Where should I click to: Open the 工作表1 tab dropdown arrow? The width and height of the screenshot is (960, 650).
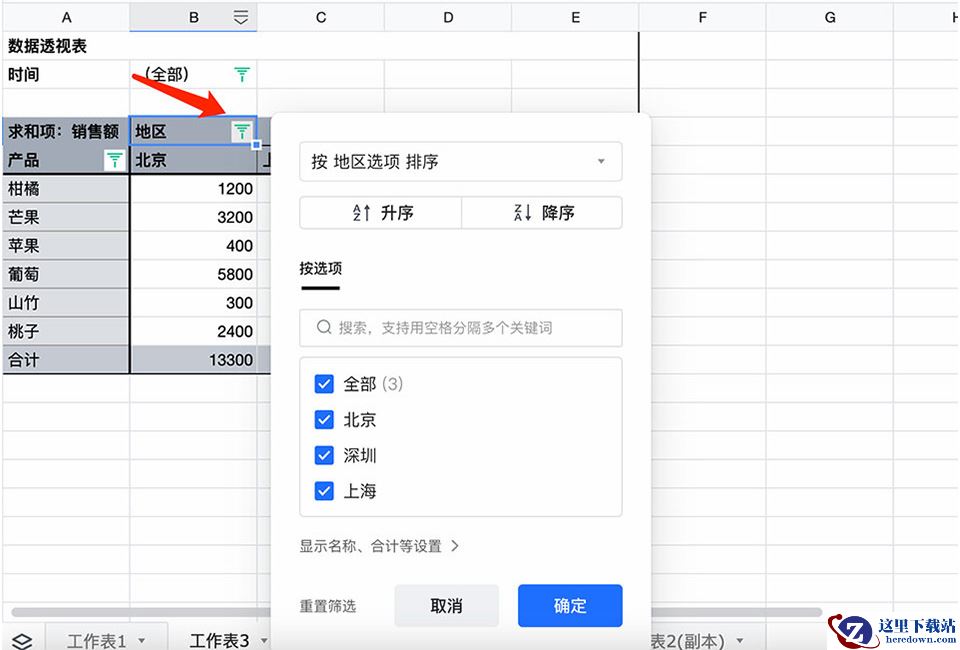(141, 640)
